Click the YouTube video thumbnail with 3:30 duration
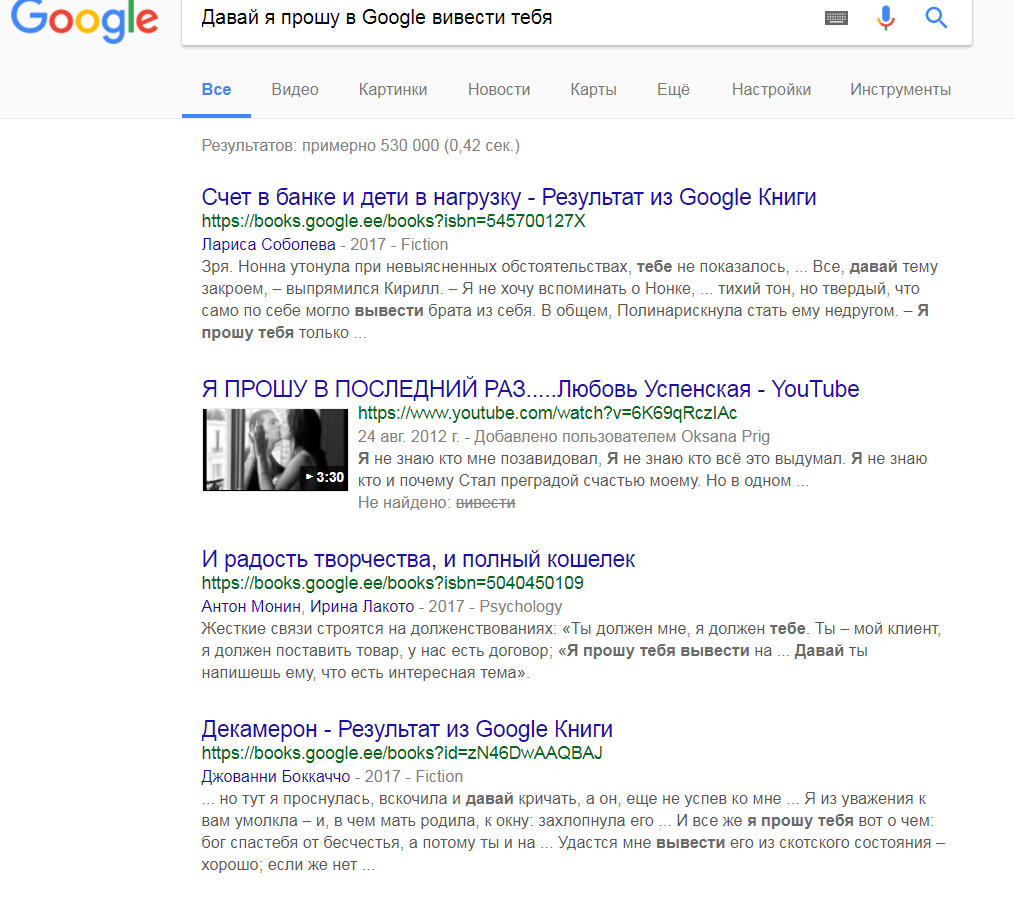Viewport: 1015px width, 899px height. click(x=275, y=450)
